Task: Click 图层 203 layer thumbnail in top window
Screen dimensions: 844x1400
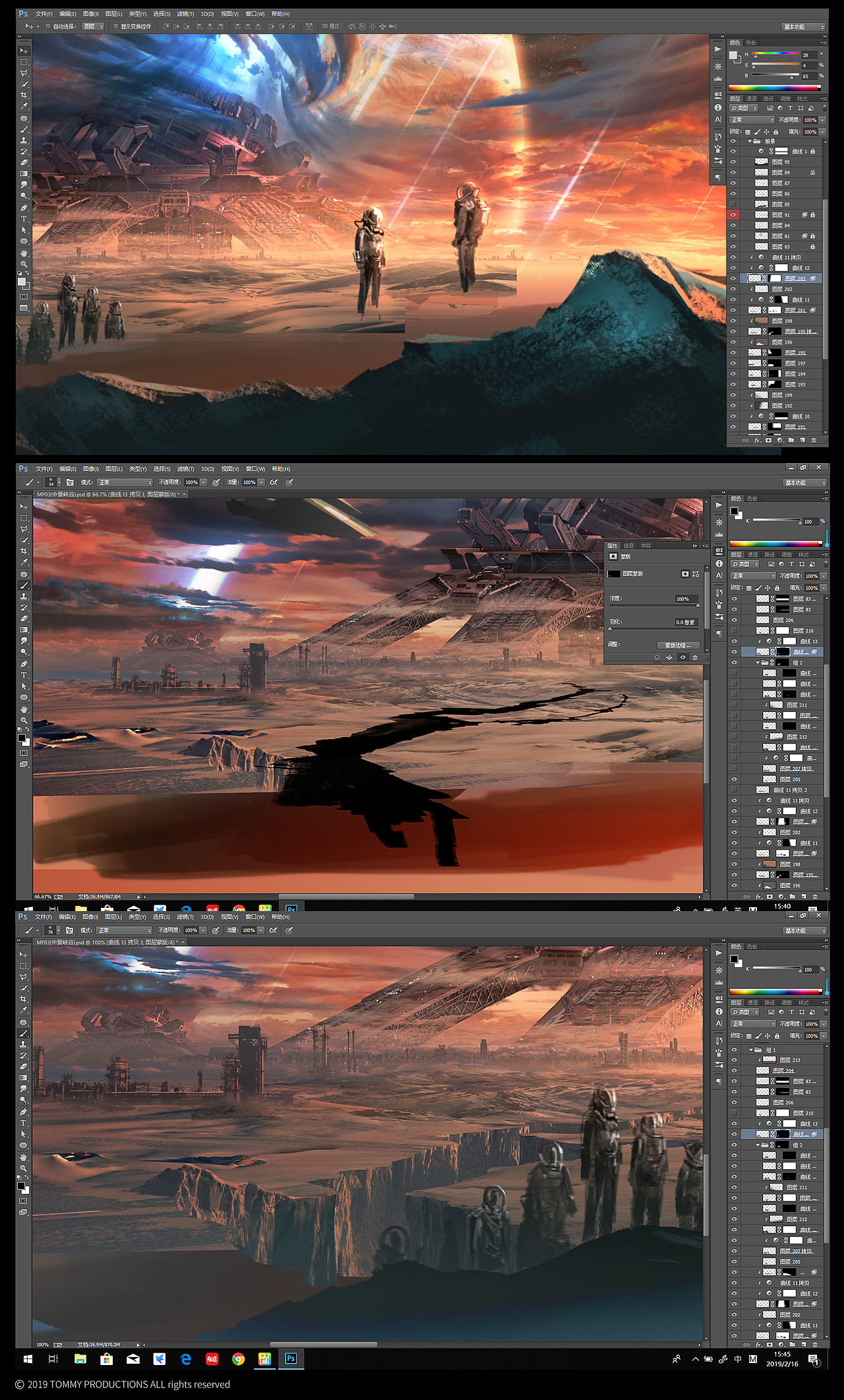Action: pyautogui.click(x=754, y=278)
